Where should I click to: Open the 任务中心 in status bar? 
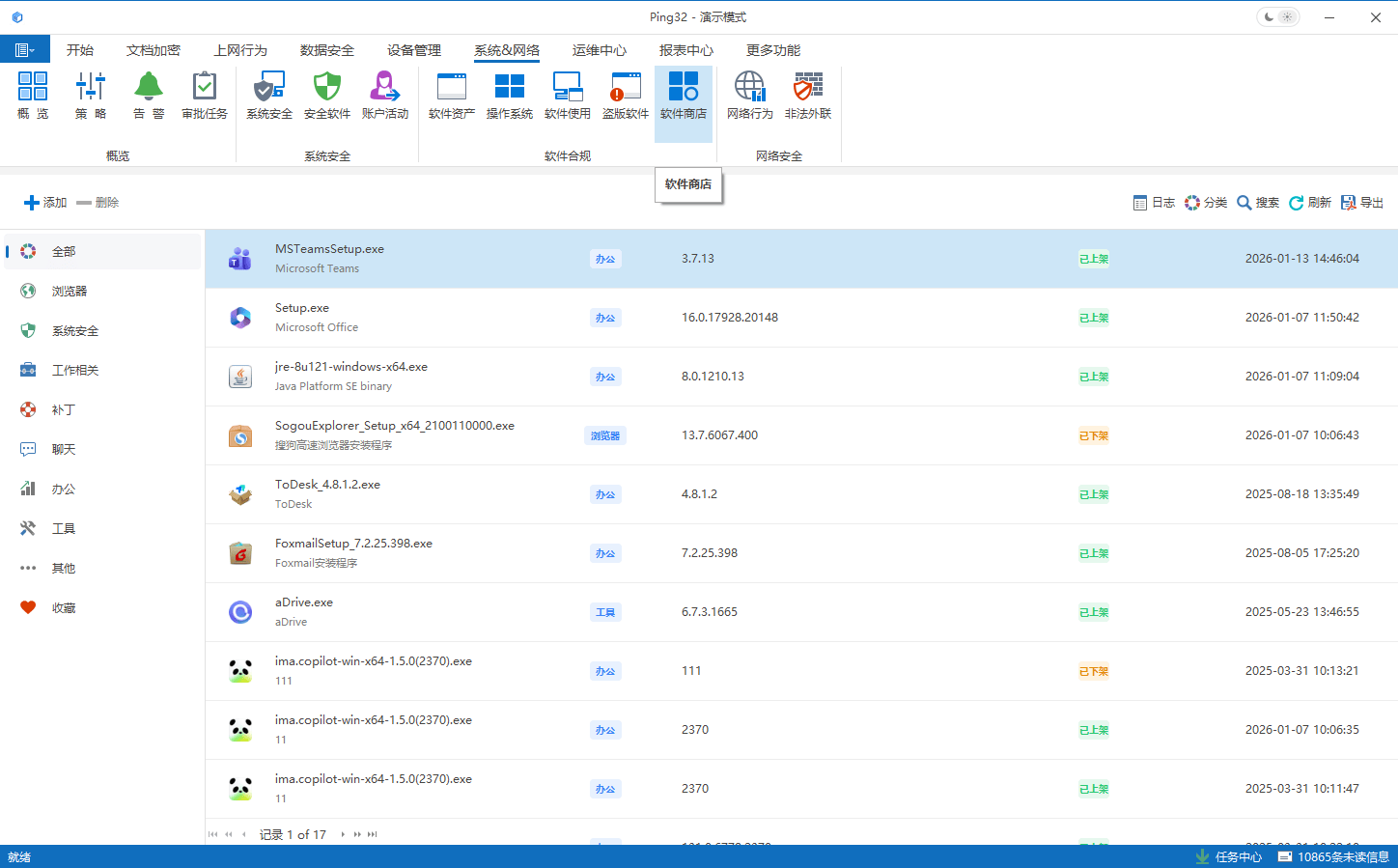1228,857
